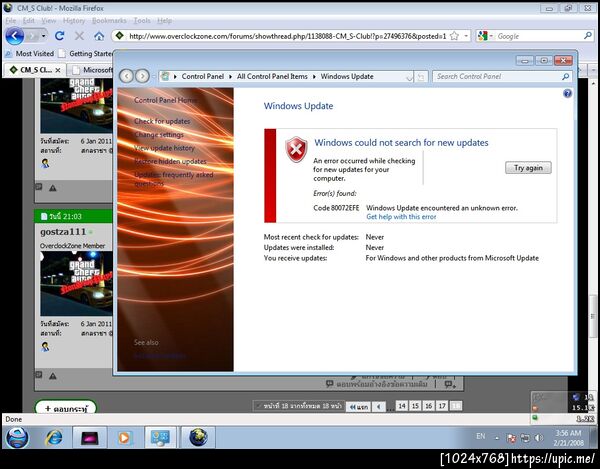Viewport: 600px width, 469px height.
Task: Click the user status icon under lower post
Action: click(x=45, y=347)
